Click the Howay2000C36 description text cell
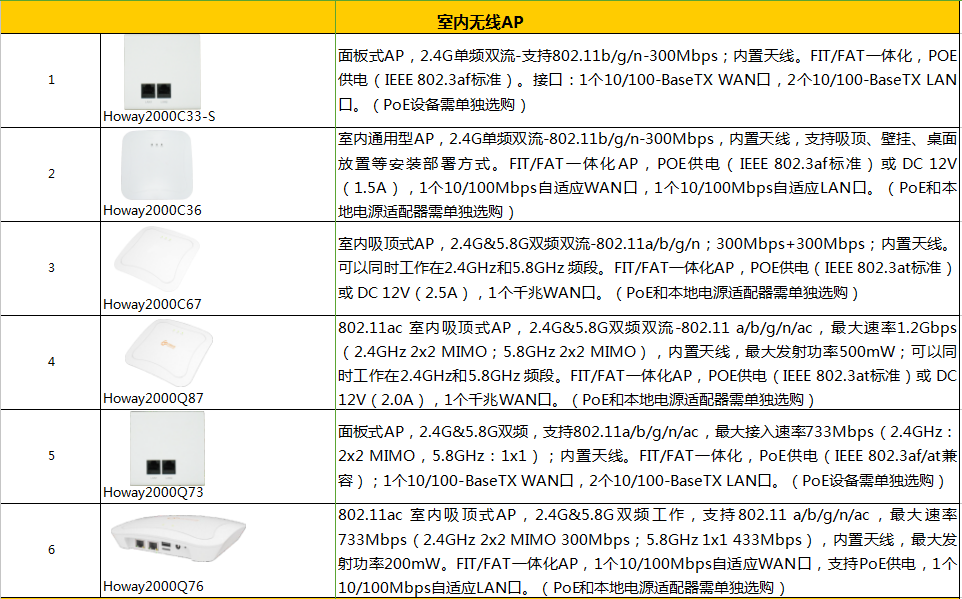 point(647,174)
